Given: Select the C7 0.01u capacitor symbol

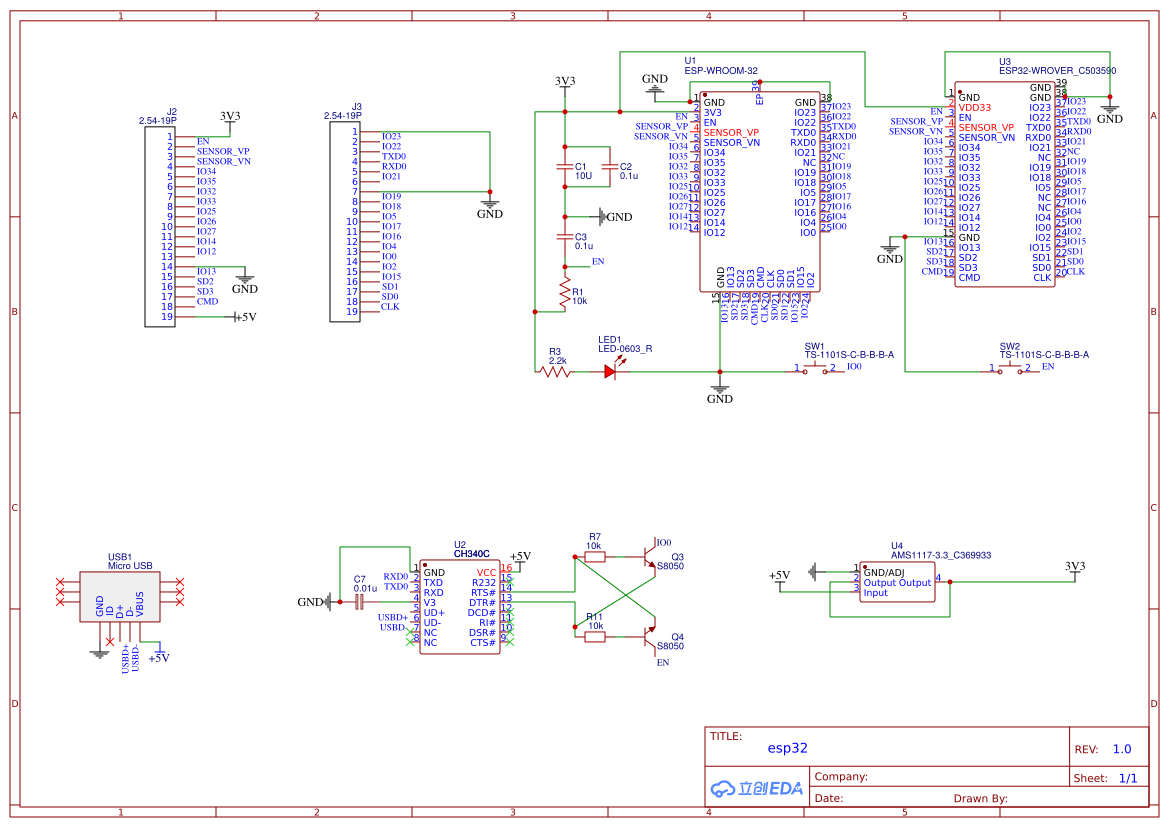Looking at the screenshot, I should coord(360,602).
